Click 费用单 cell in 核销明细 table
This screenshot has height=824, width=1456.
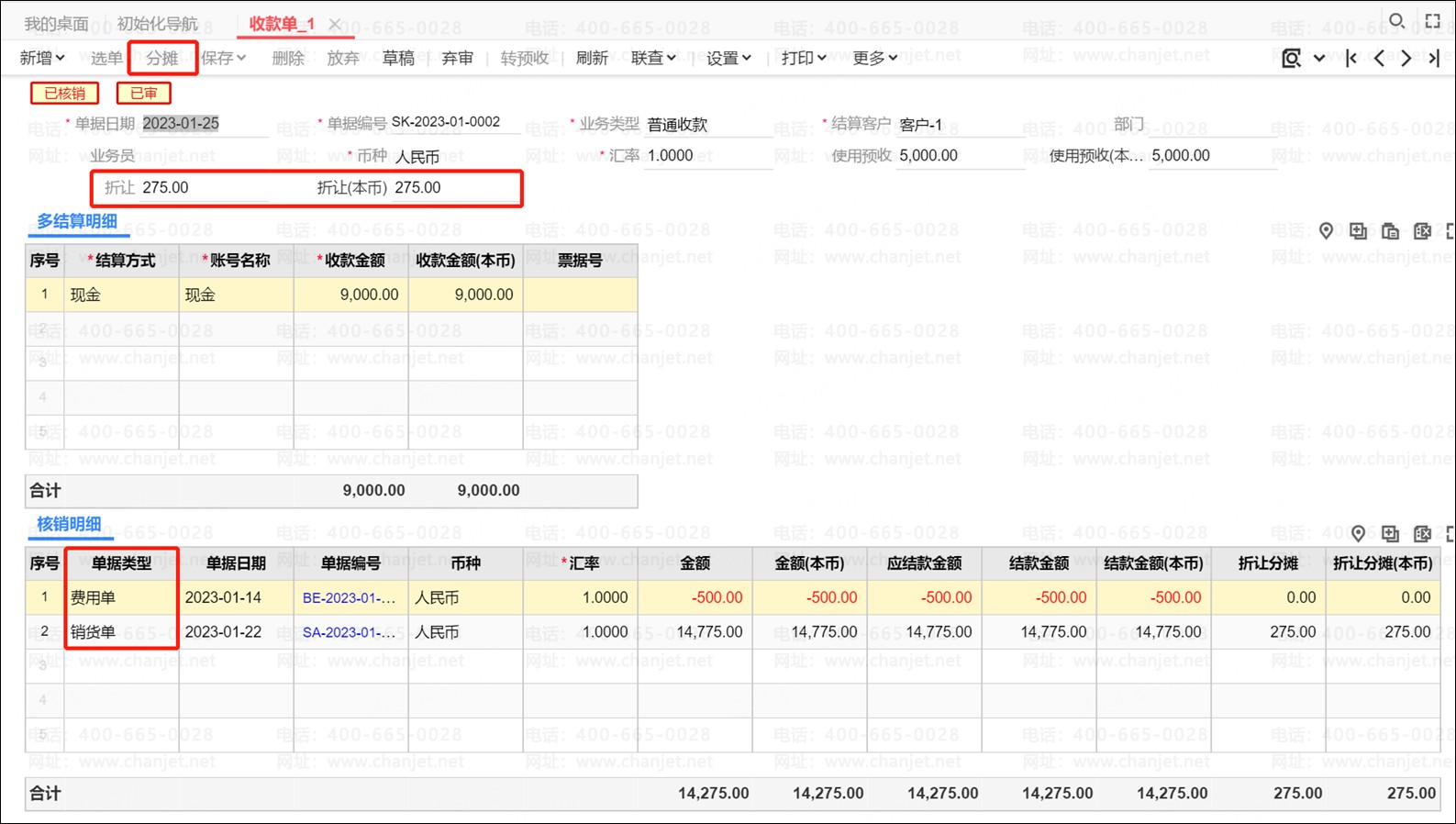point(121,597)
